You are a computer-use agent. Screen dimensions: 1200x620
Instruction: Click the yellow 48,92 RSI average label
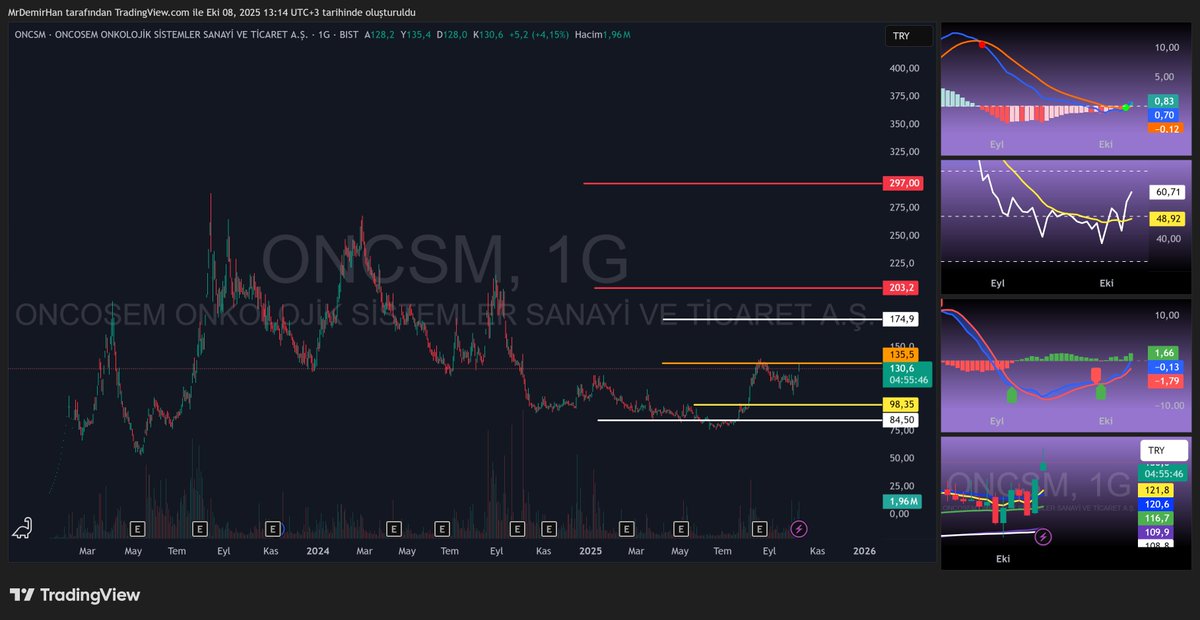[1168, 218]
